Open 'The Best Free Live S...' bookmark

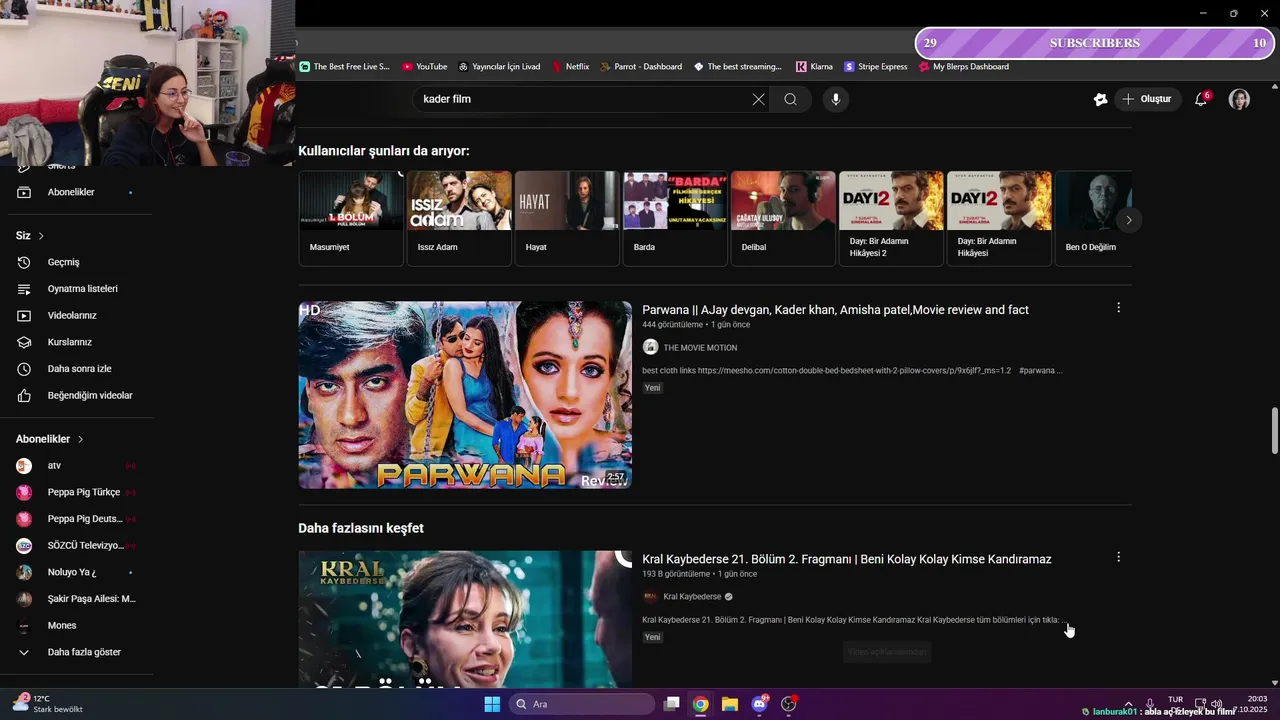344,67
